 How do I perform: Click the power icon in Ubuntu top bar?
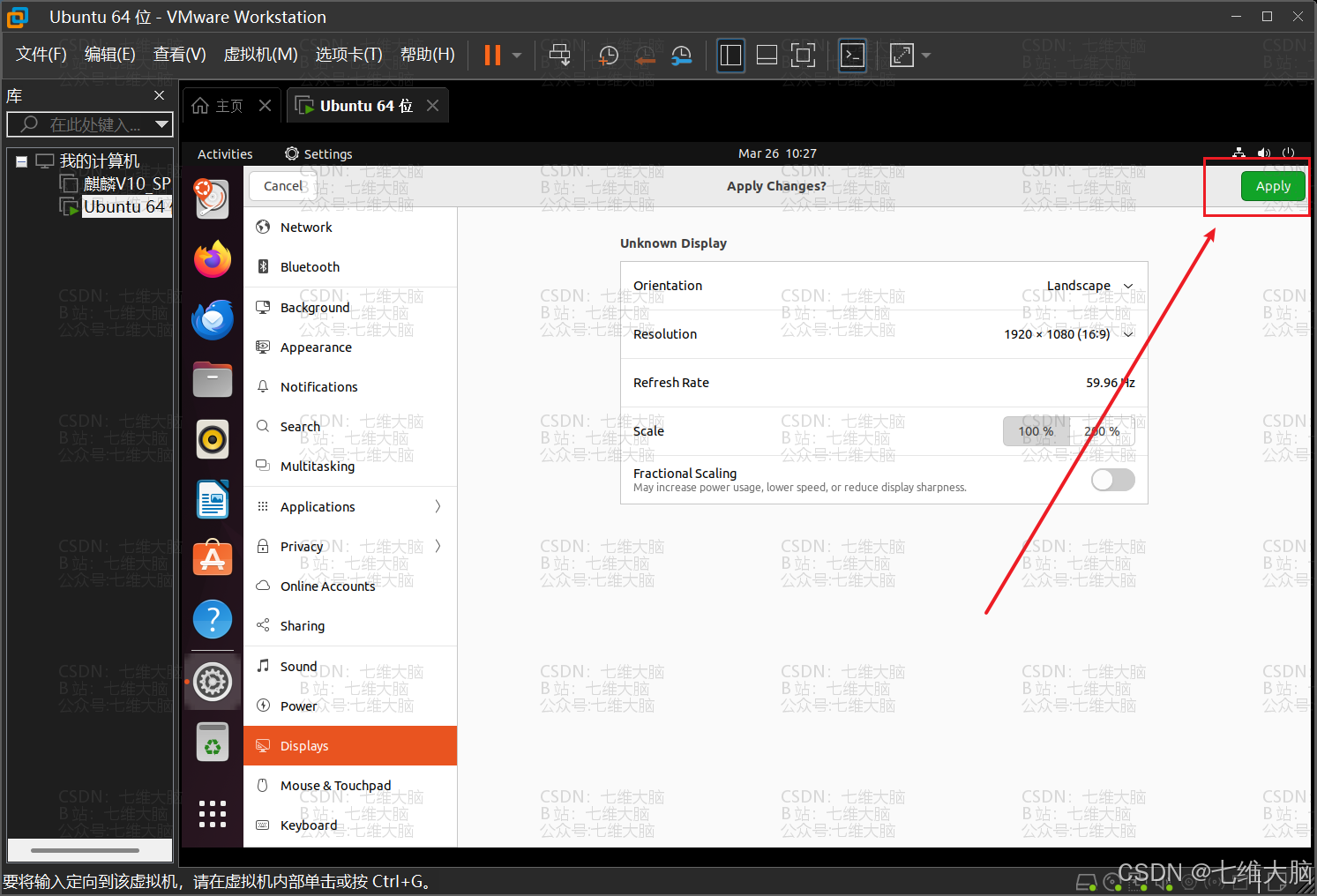(x=1288, y=153)
